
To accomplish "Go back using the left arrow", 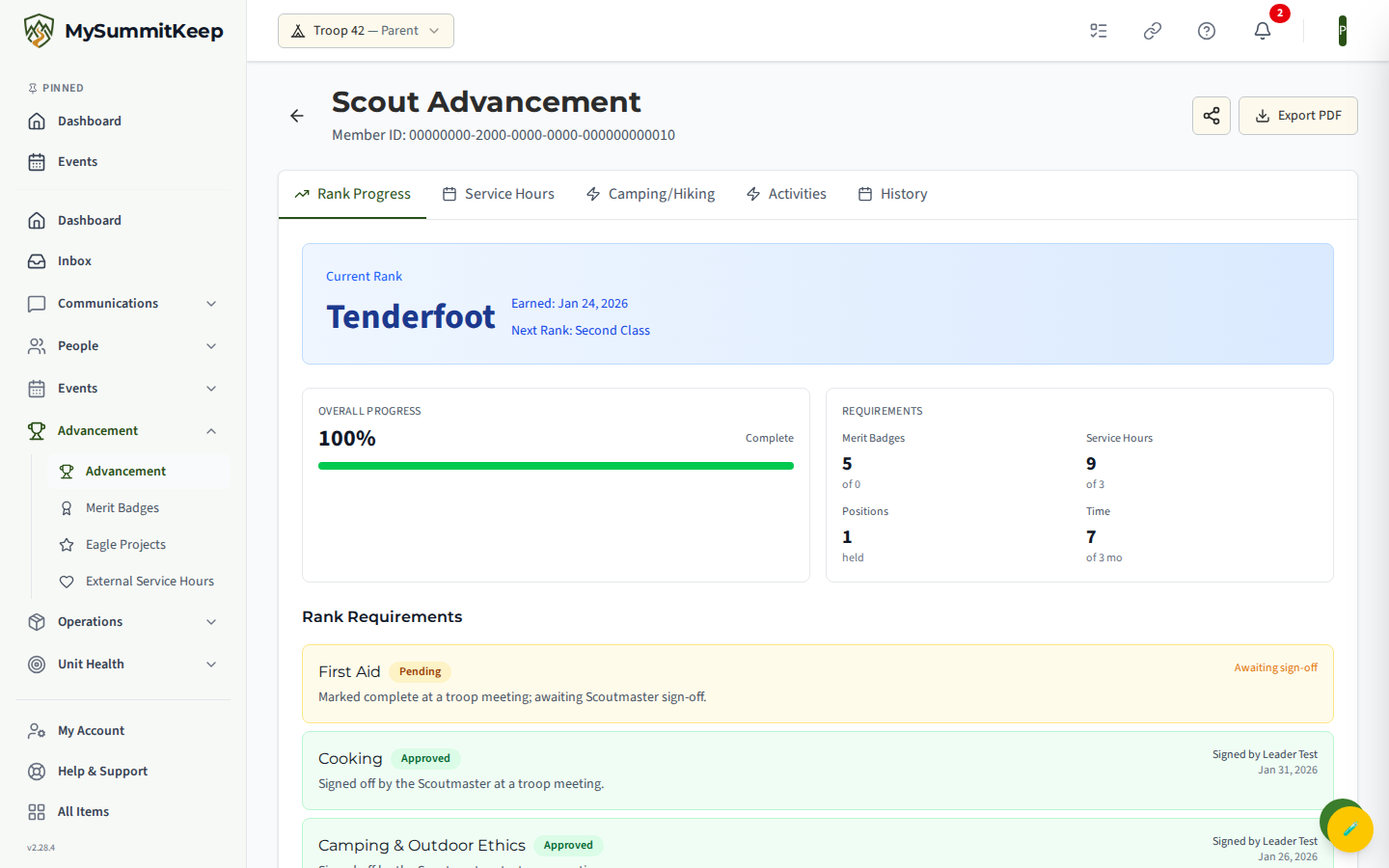I will (297, 116).
